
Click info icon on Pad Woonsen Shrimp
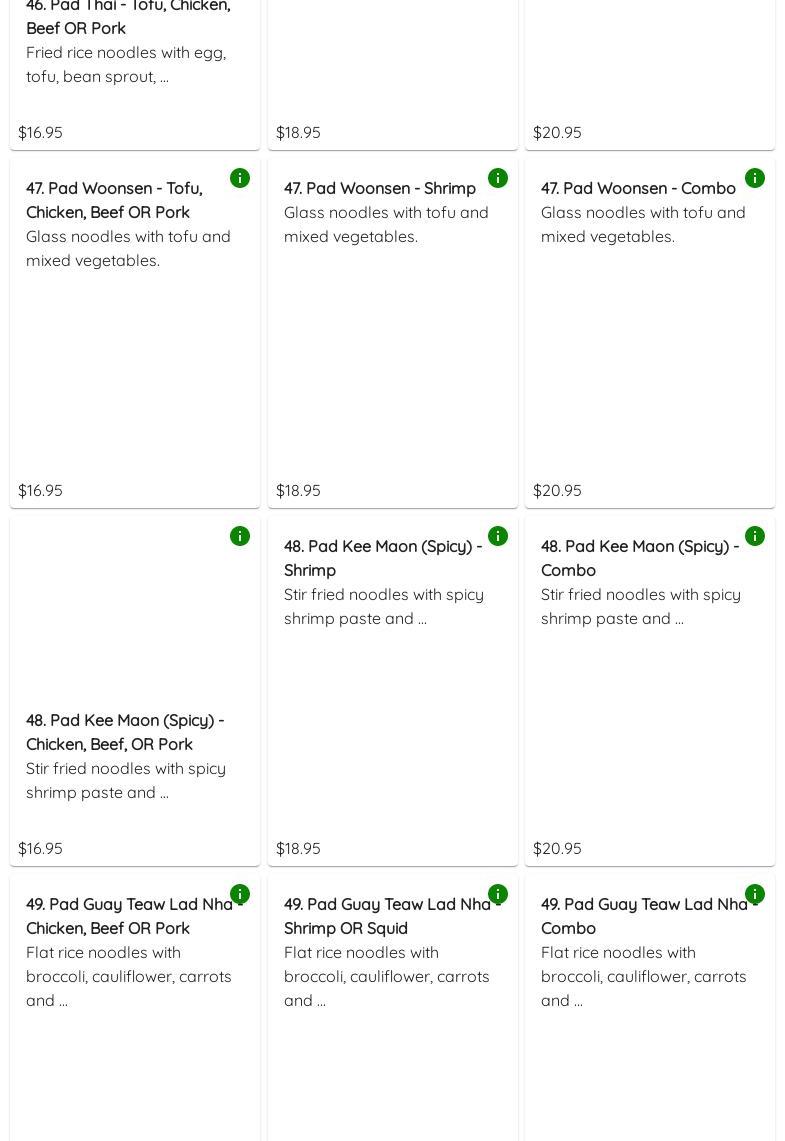498,178
